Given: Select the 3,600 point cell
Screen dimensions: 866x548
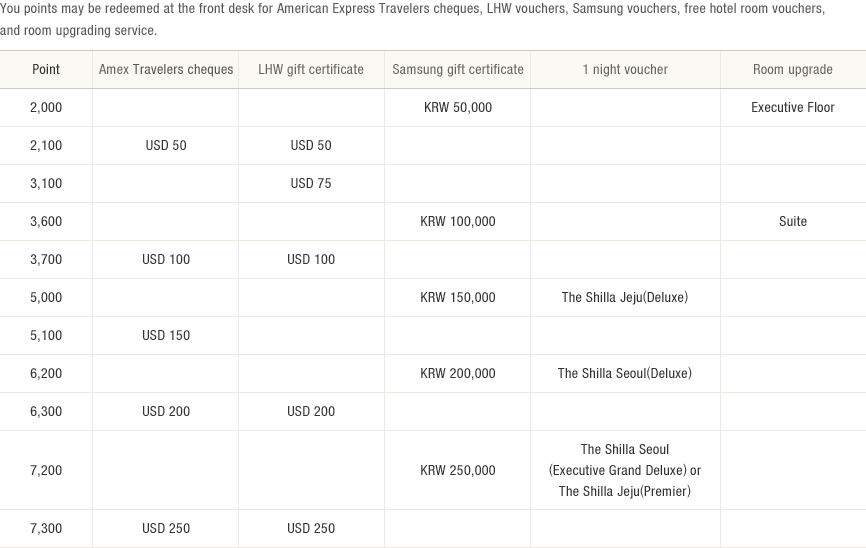Looking at the screenshot, I should [46, 222].
